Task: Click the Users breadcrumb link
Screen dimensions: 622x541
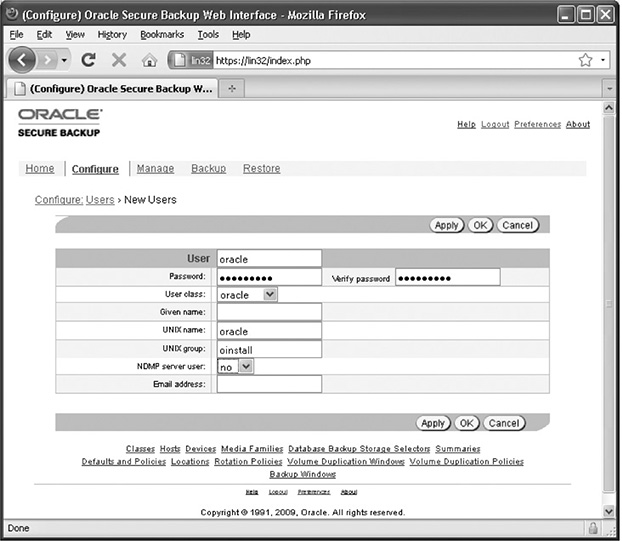Action: (100, 200)
